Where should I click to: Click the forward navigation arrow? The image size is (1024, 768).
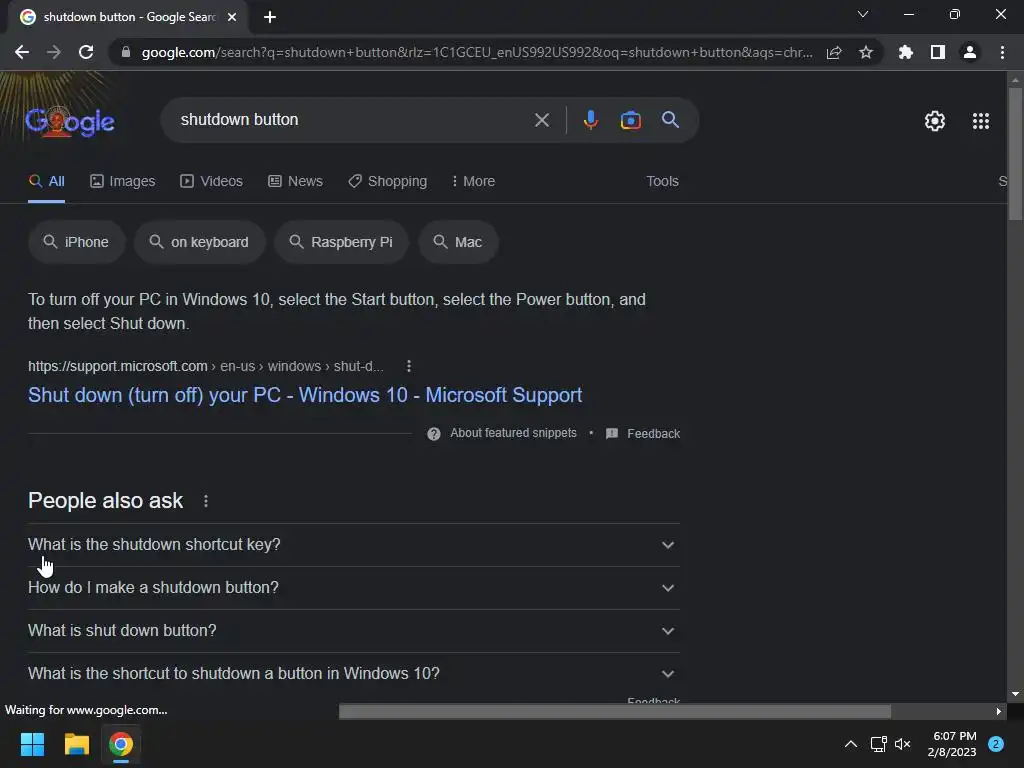[x=54, y=52]
